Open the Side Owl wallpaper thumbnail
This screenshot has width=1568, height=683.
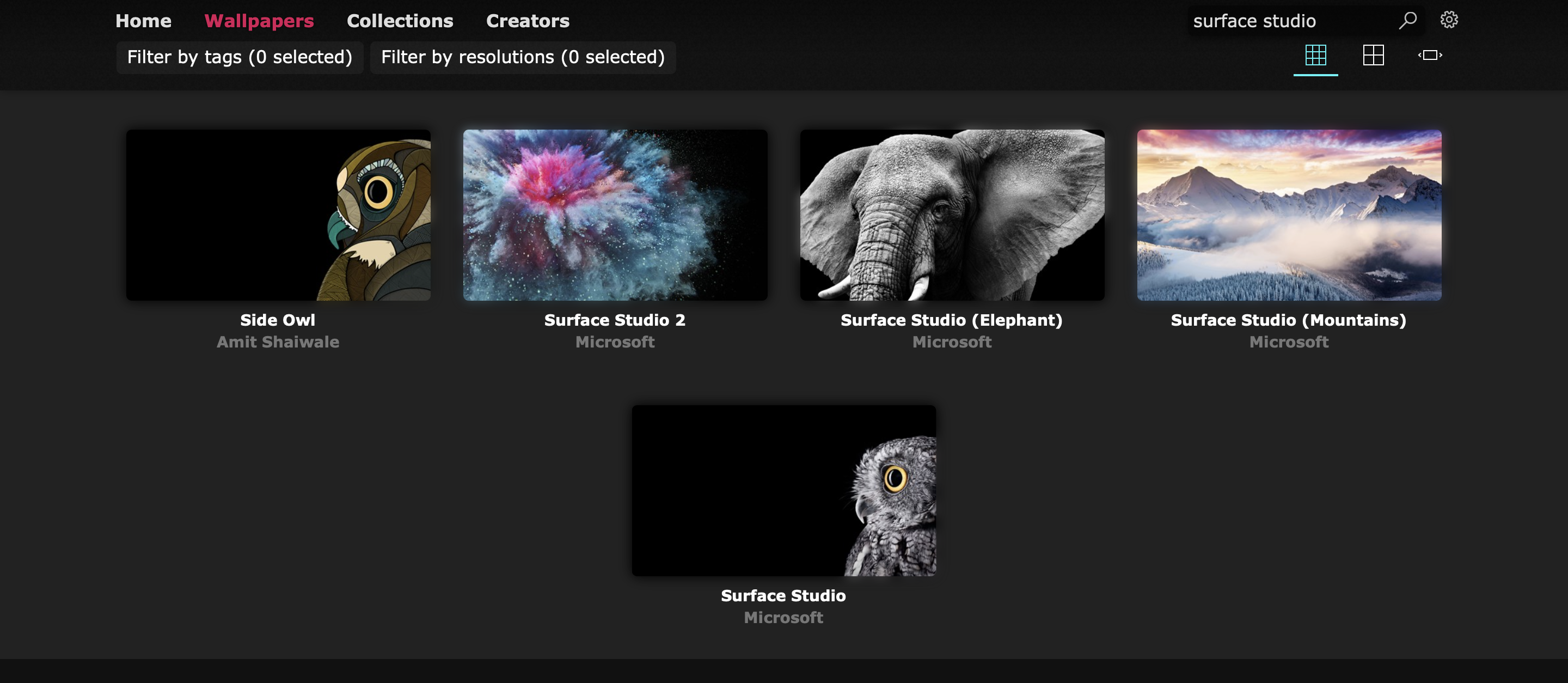tap(278, 215)
